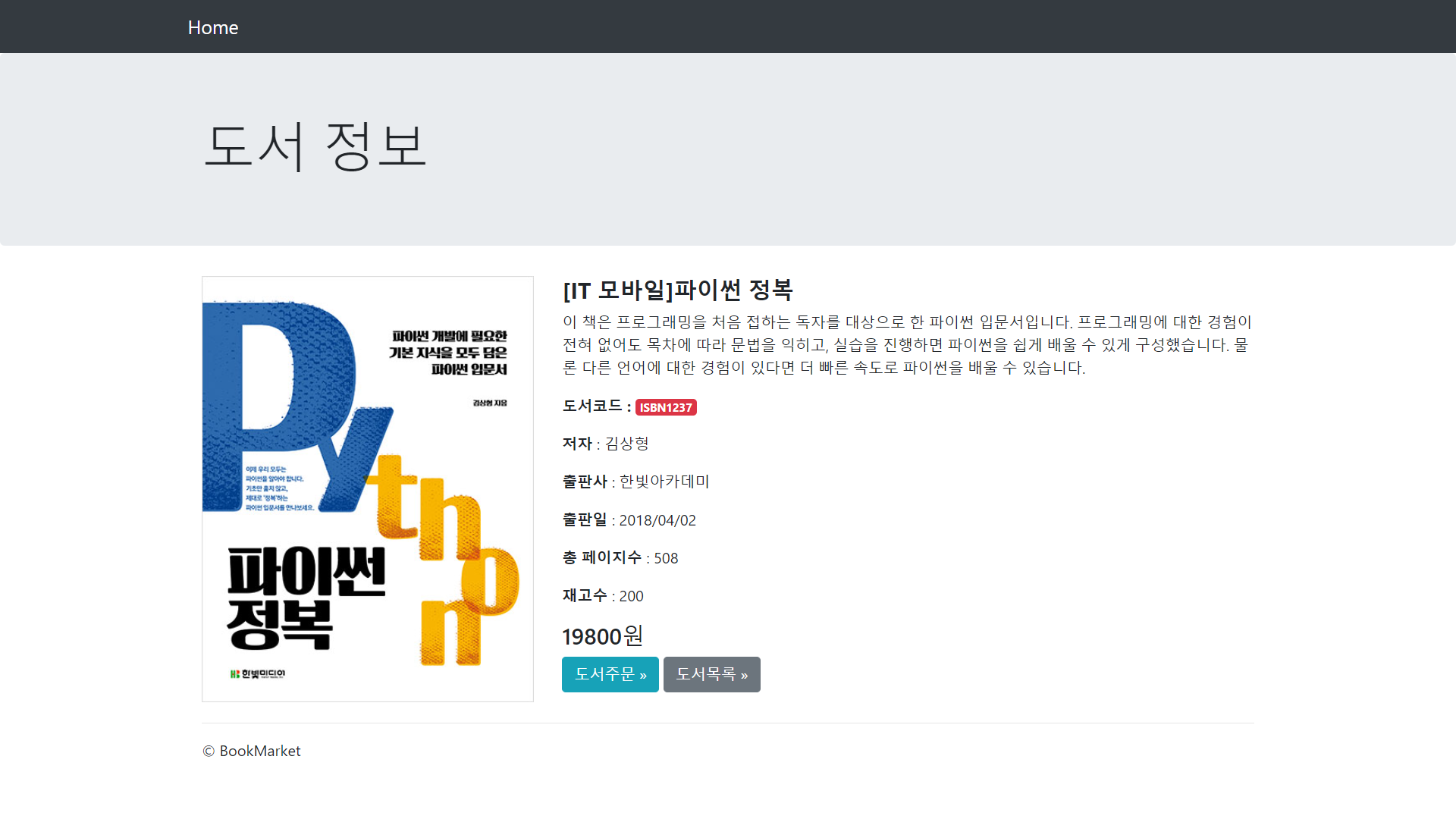Click the 도서주문 order button
1456x819 pixels.
[x=610, y=674]
